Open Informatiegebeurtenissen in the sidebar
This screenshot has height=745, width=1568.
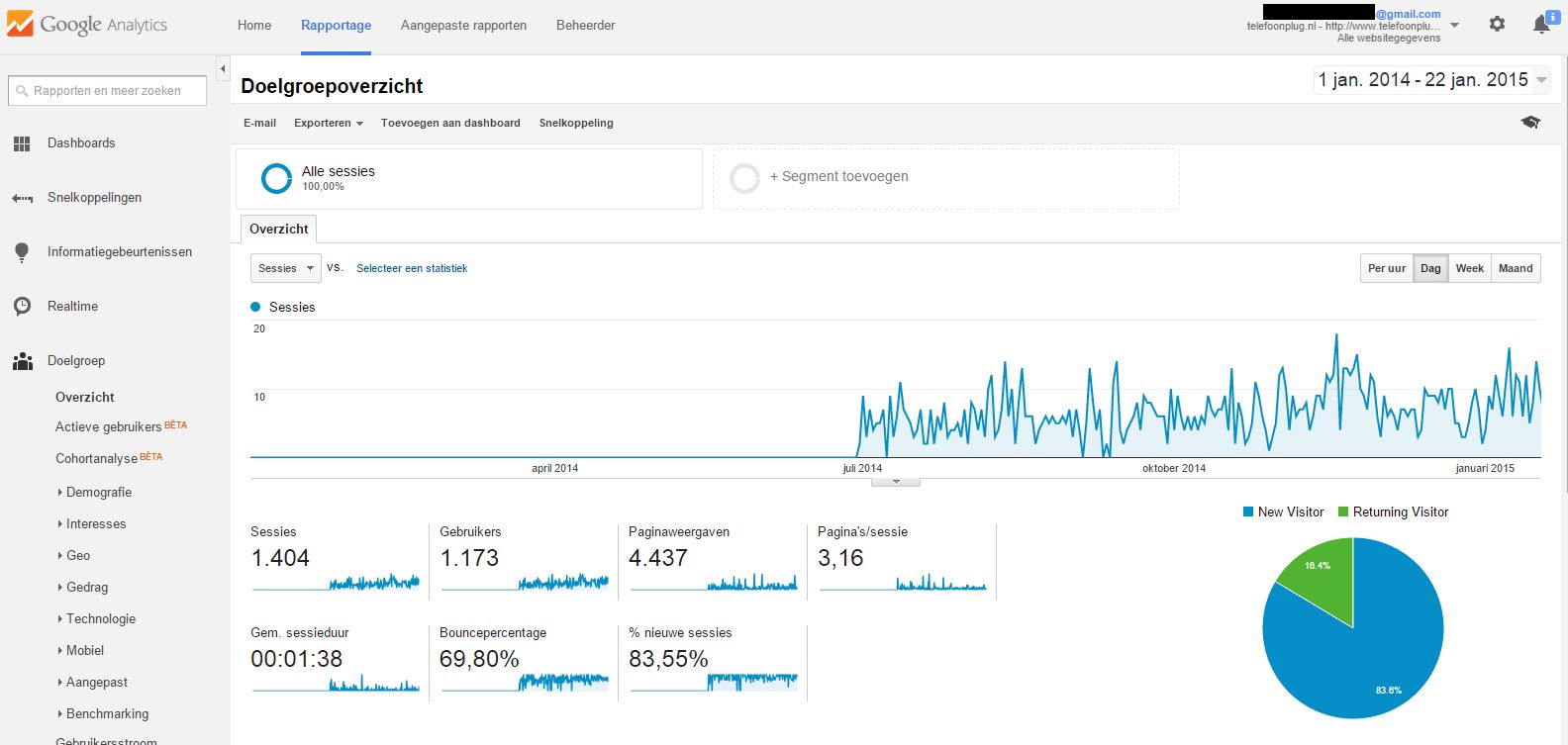click(x=120, y=252)
